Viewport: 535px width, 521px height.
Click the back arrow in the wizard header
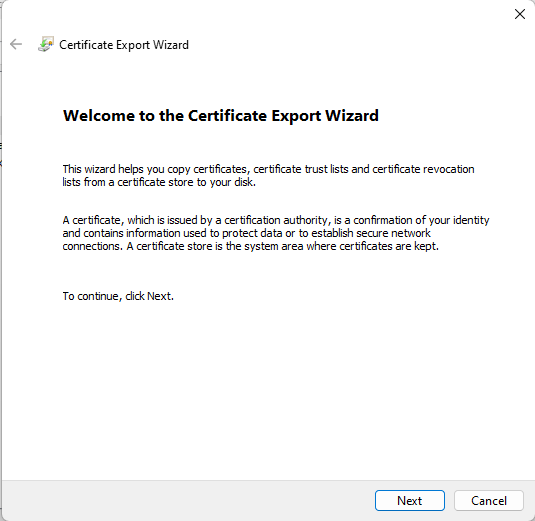(16, 44)
